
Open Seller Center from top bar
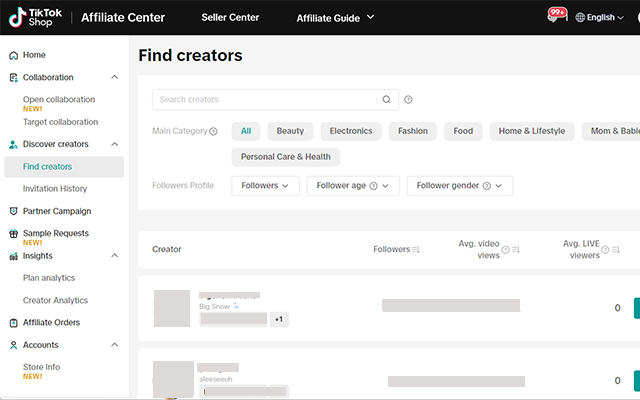click(230, 17)
